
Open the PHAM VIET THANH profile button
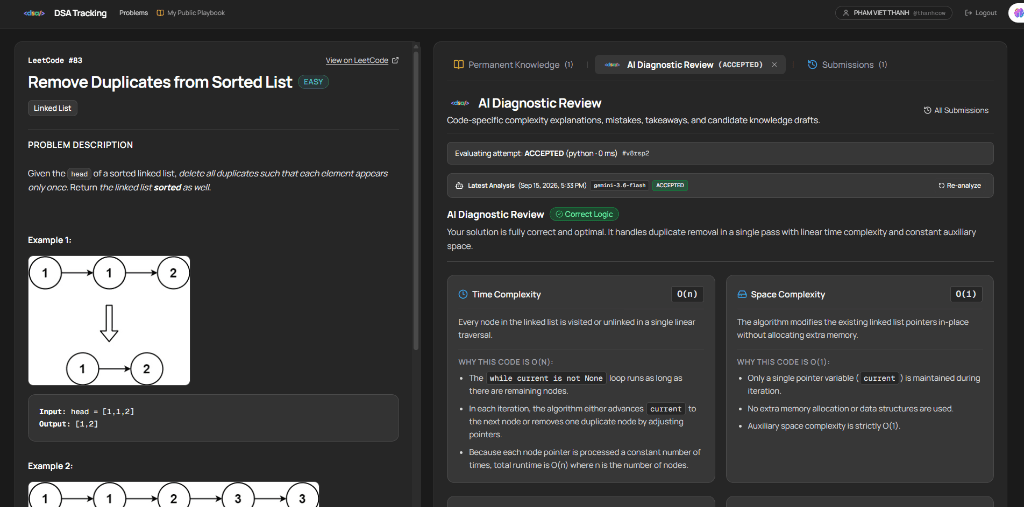(x=893, y=13)
